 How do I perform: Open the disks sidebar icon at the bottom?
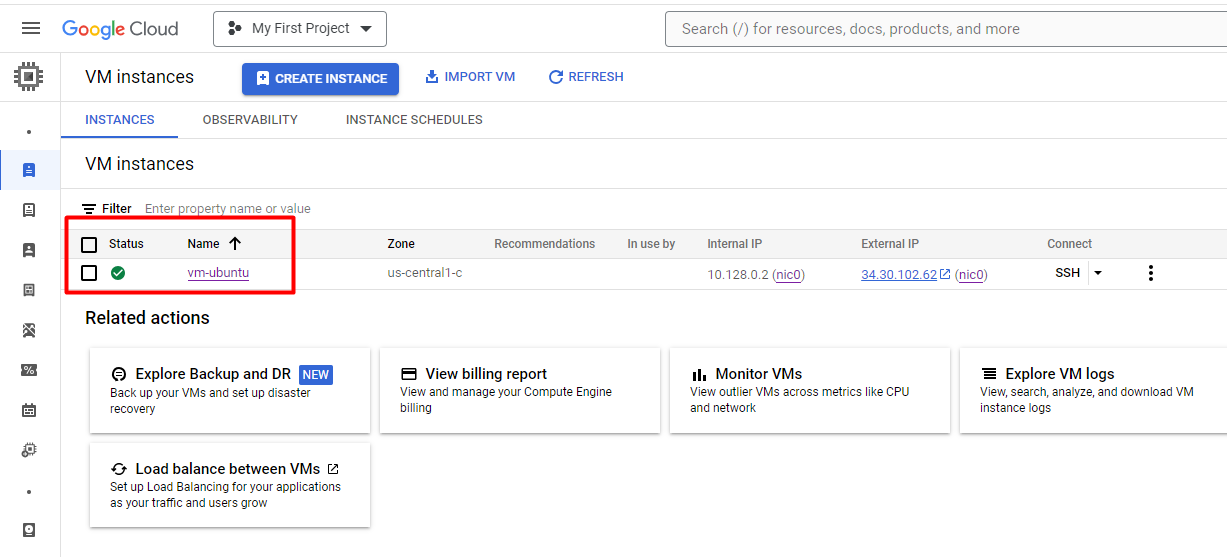pos(29,530)
